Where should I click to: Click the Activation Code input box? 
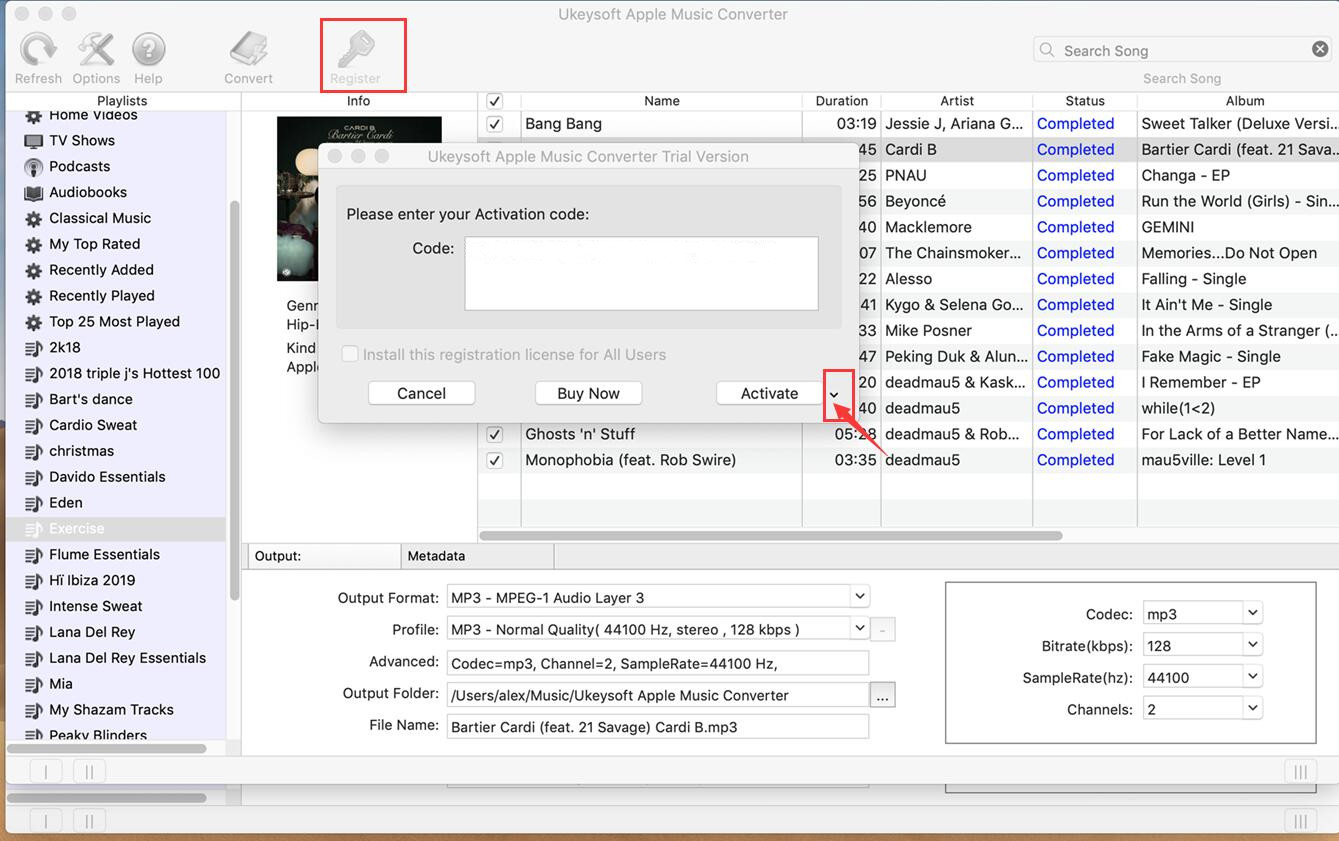(x=641, y=273)
